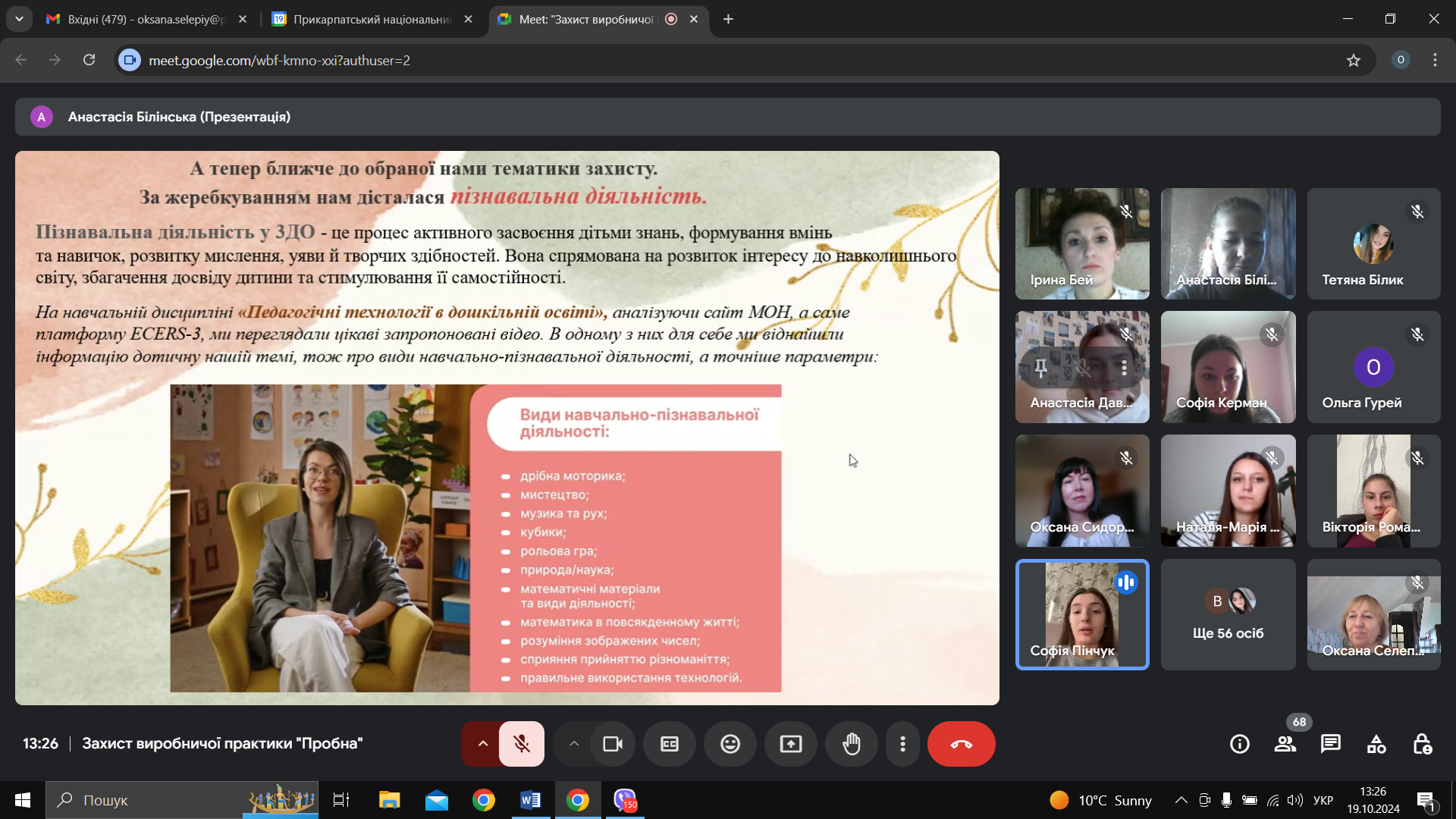
Task: Open Софія Пінчук video tile
Action: 1081,615
